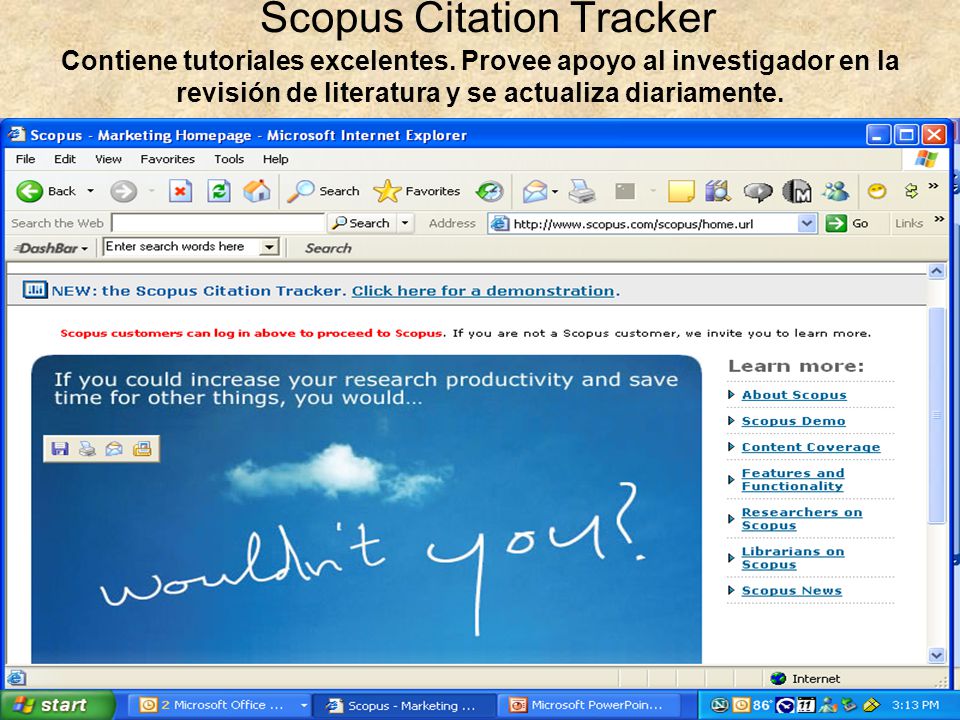Click the green Go arrow button

[x=836, y=223]
